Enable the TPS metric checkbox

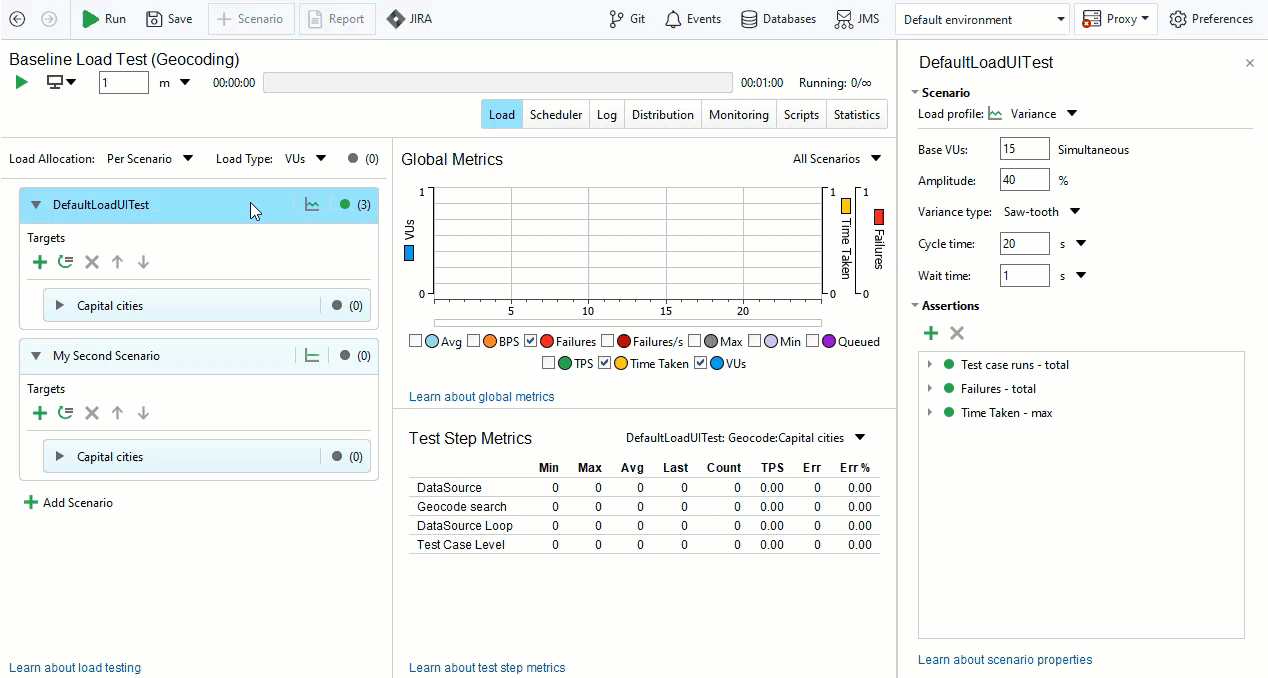click(x=549, y=364)
